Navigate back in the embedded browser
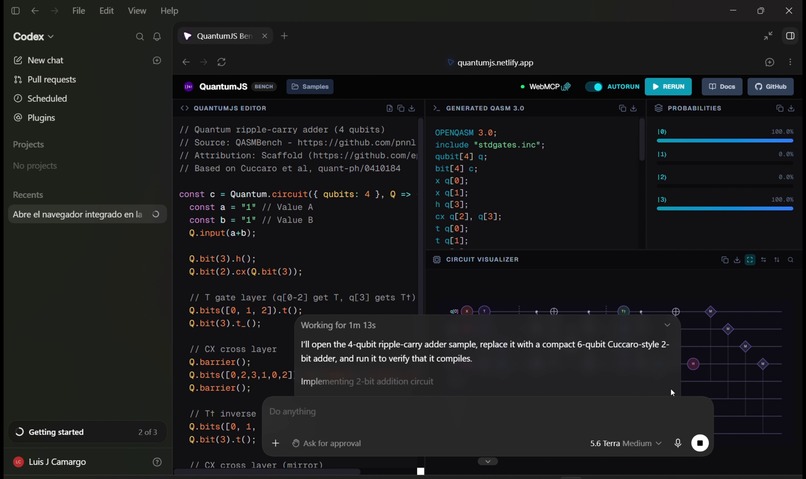 click(x=186, y=62)
